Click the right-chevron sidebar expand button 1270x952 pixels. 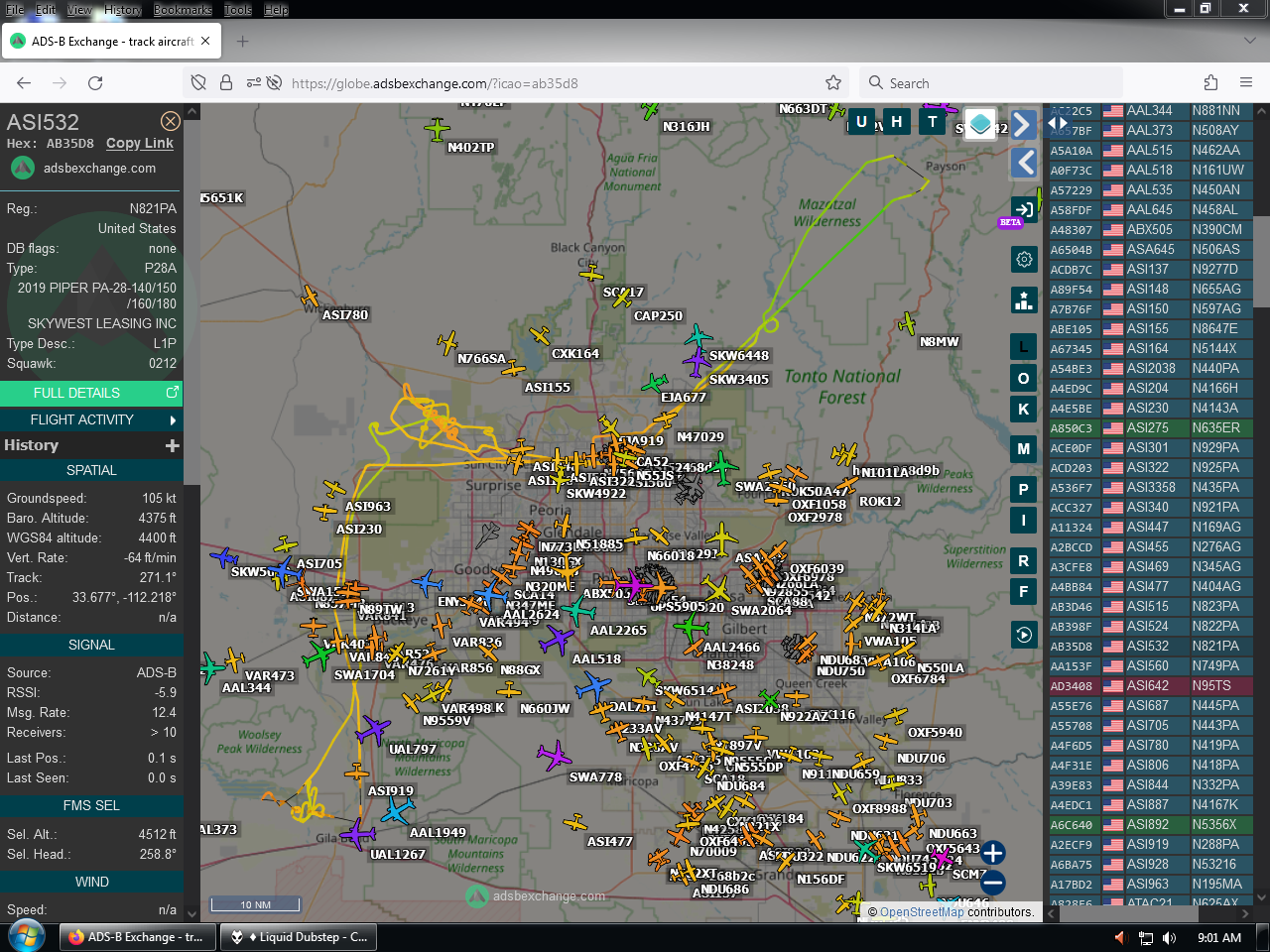point(1024,124)
